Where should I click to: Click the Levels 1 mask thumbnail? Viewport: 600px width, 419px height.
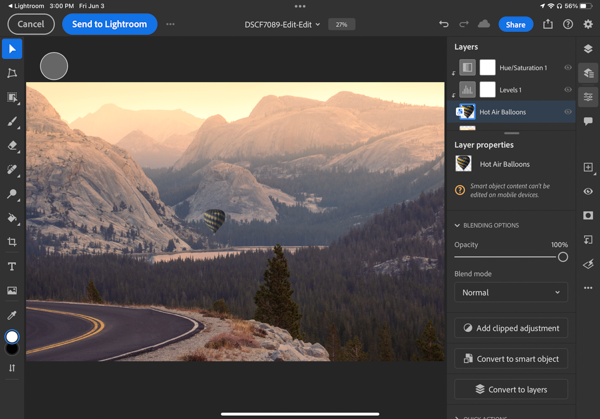click(488, 90)
